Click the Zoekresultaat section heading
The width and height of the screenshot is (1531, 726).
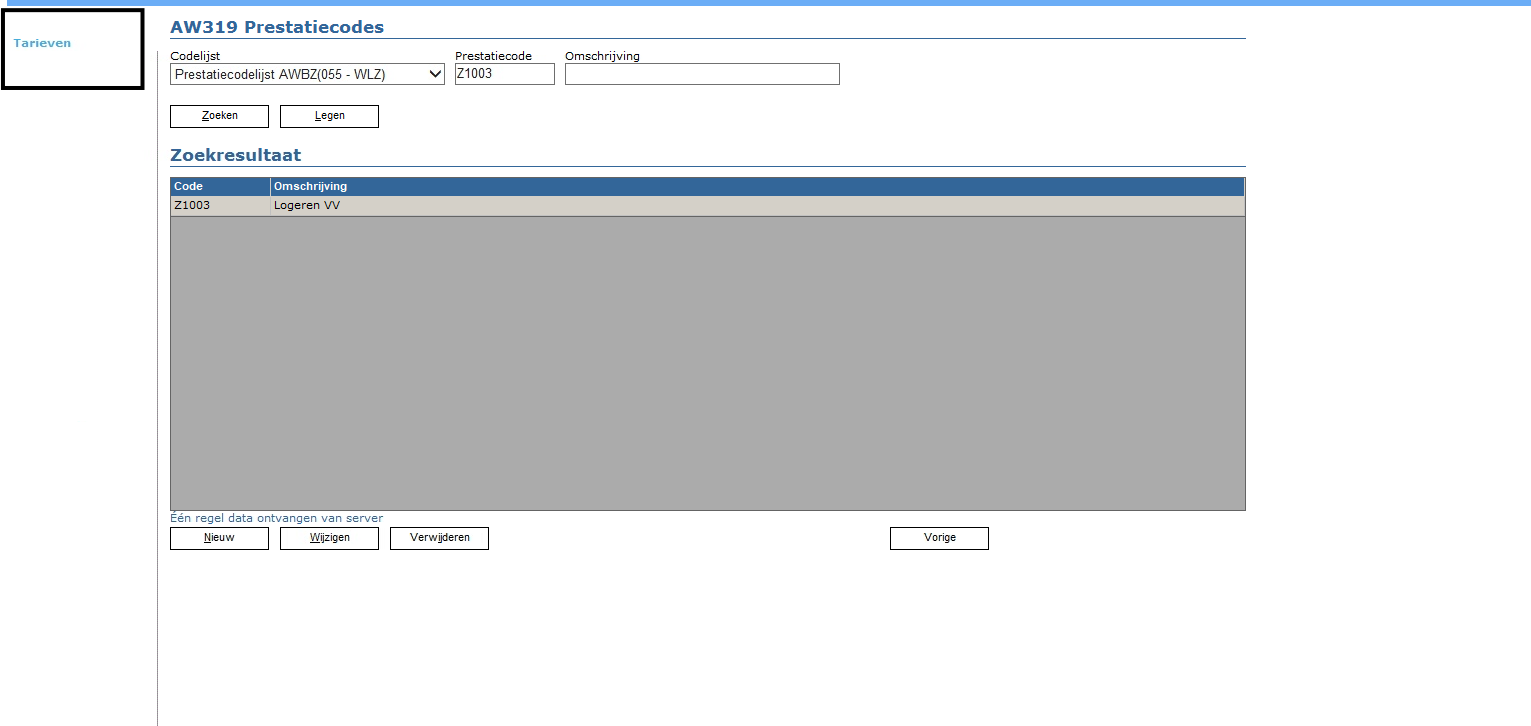[x=235, y=155]
